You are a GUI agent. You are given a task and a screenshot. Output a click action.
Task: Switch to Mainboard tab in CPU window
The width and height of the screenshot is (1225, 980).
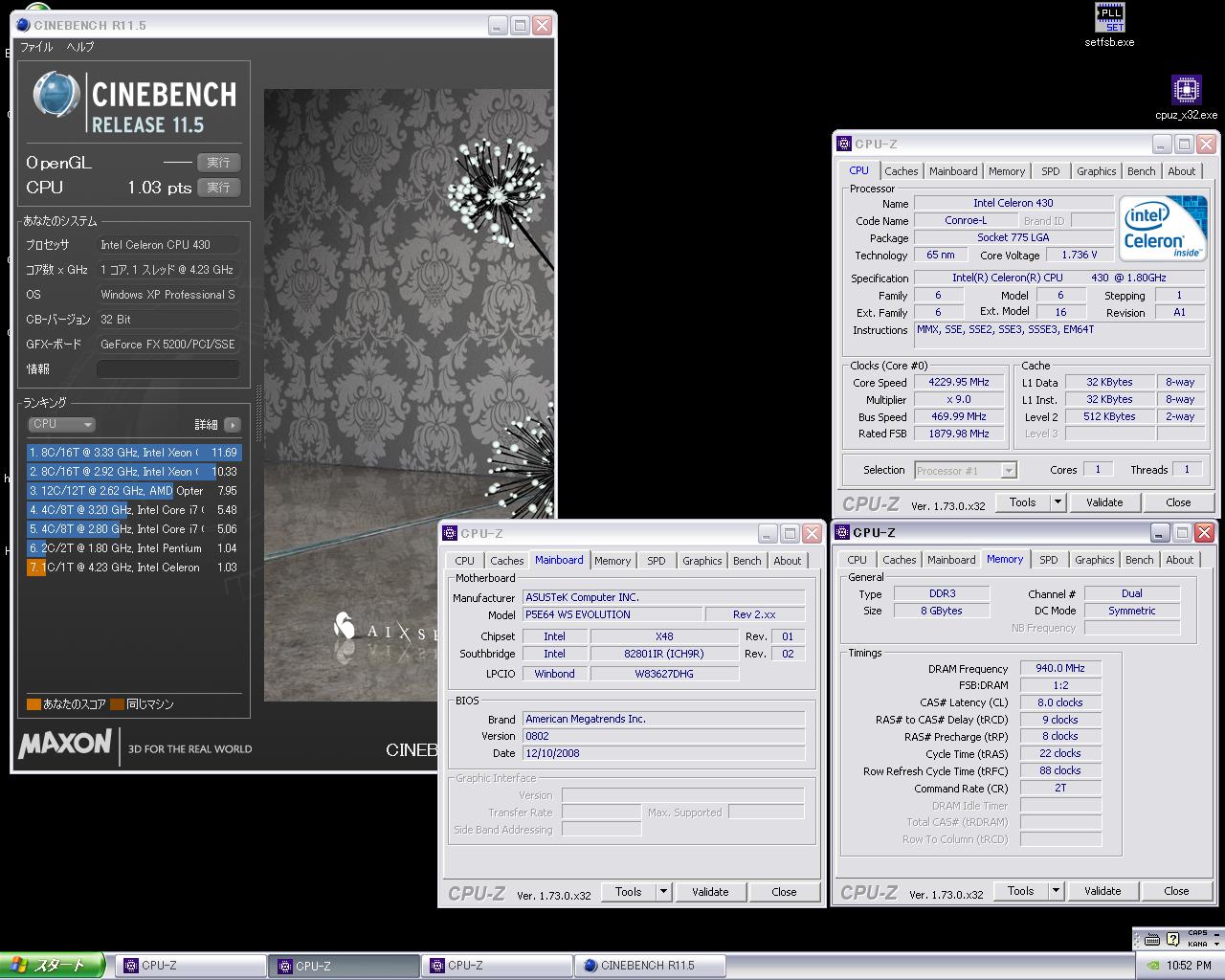(x=953, y=171)
